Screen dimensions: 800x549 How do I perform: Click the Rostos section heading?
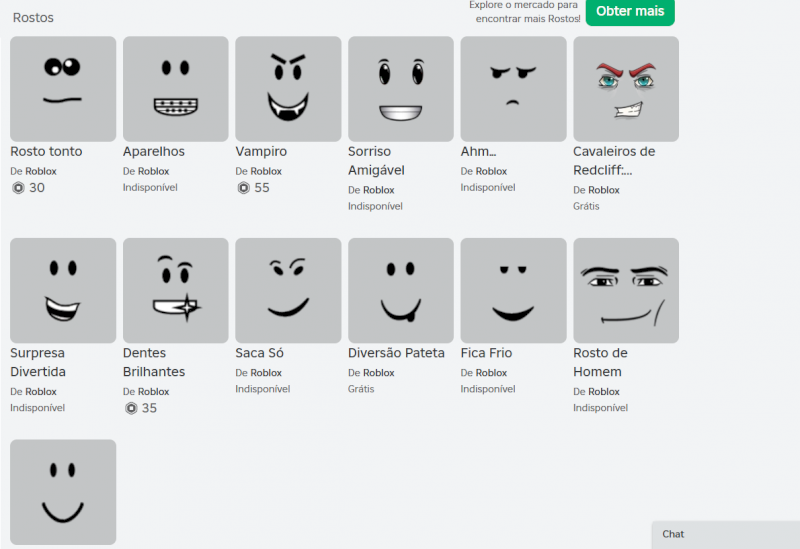33,18
